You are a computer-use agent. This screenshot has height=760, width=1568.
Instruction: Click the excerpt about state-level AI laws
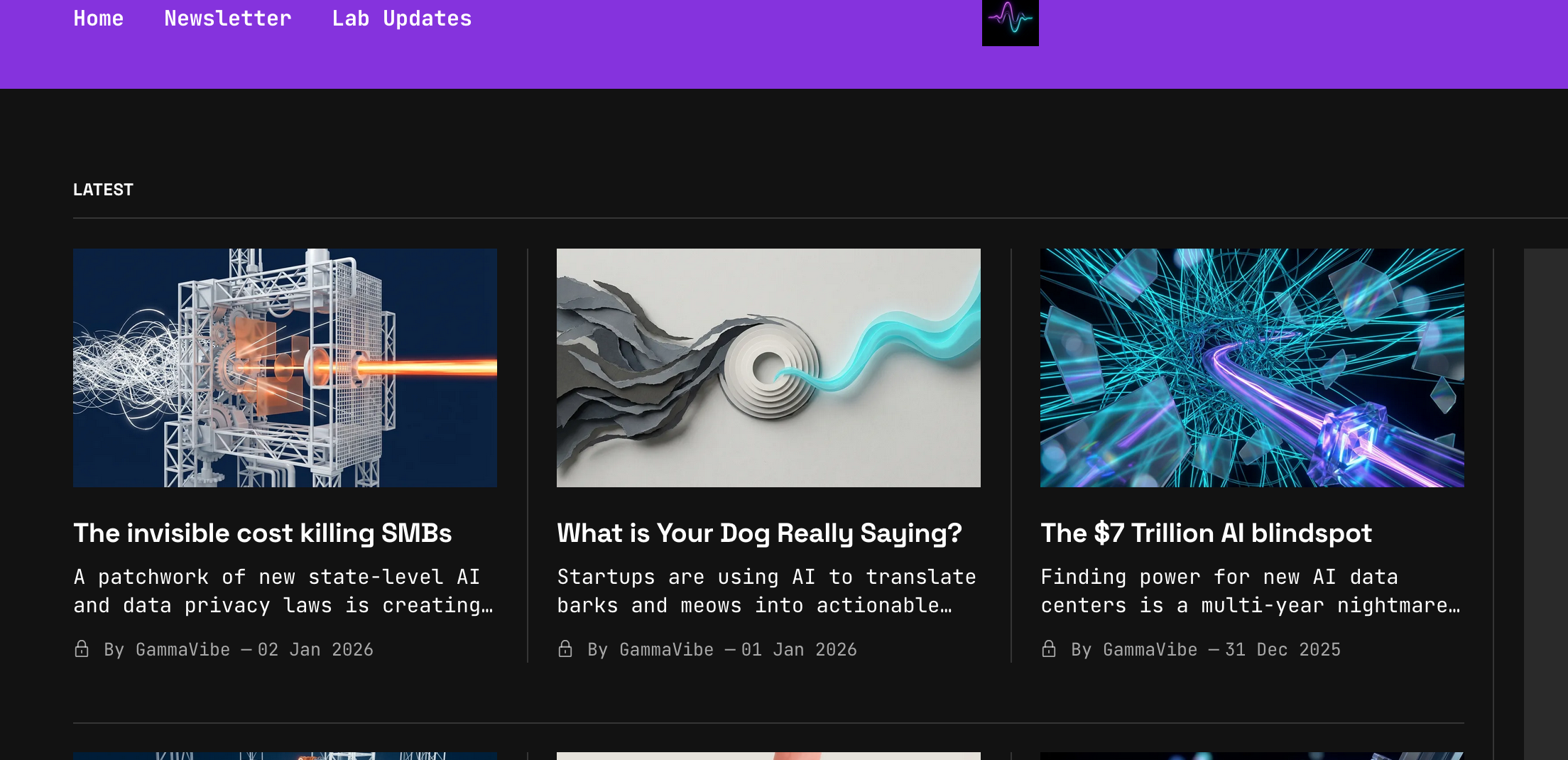283,591
